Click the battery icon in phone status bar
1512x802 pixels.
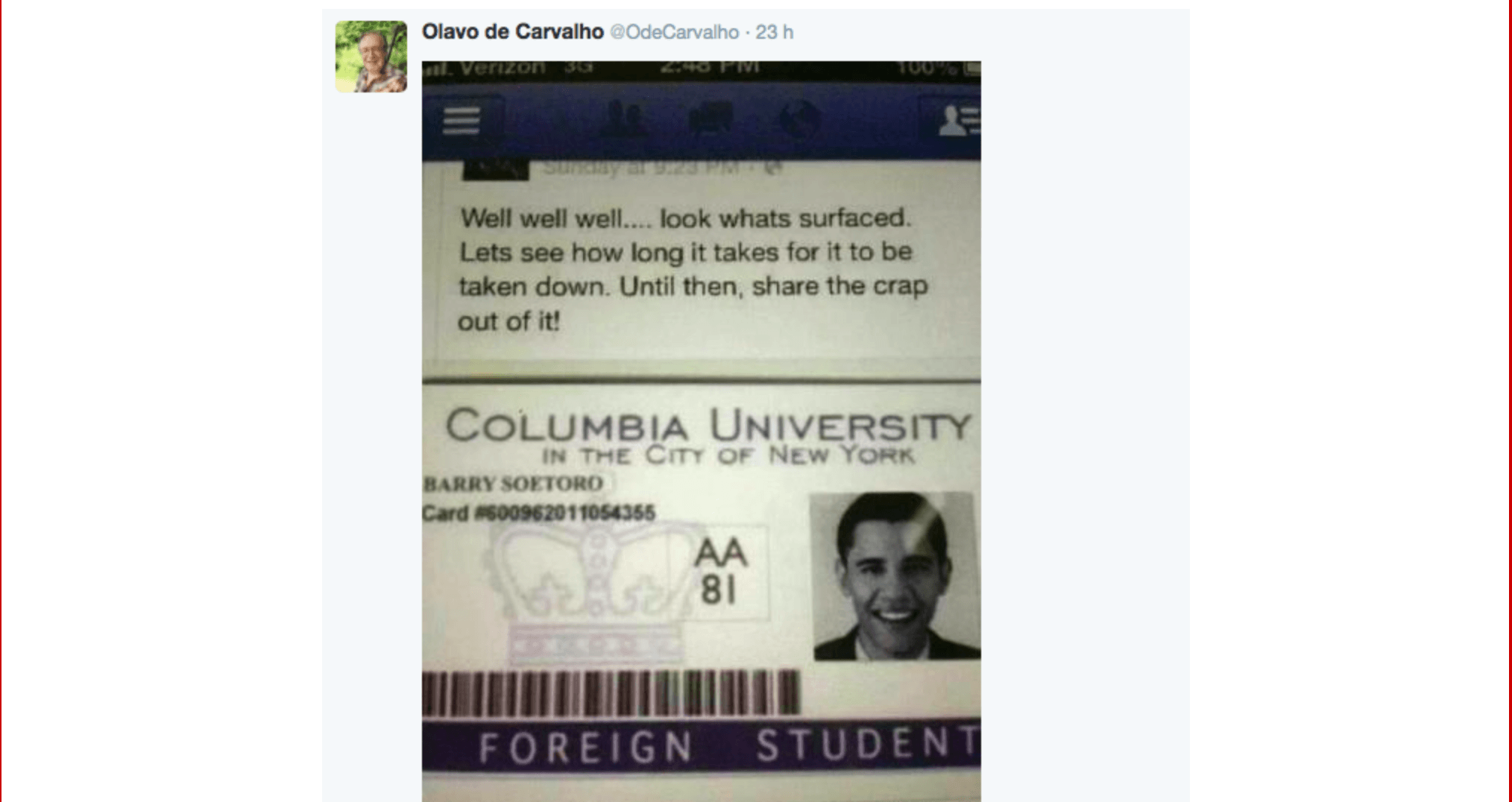[x=971, y=69]
